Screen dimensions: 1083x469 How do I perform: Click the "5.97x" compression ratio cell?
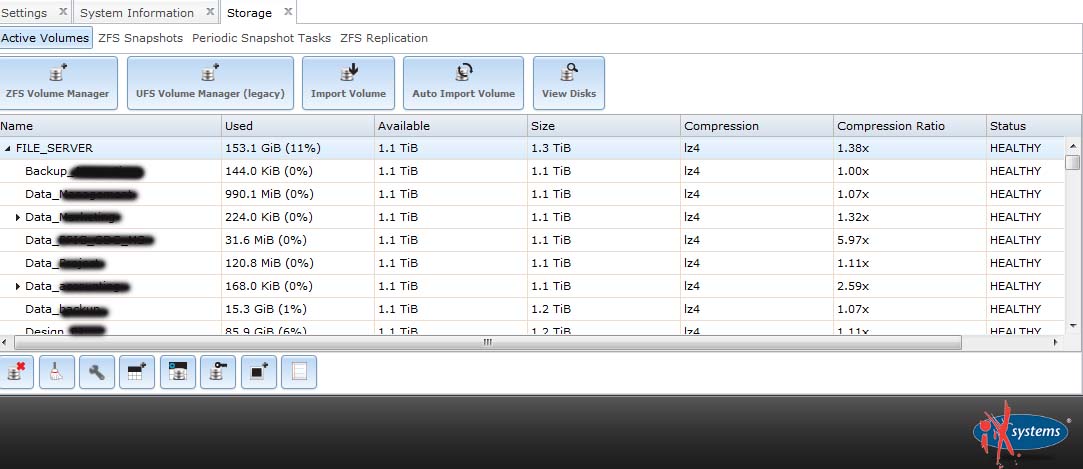coord(853,240)
